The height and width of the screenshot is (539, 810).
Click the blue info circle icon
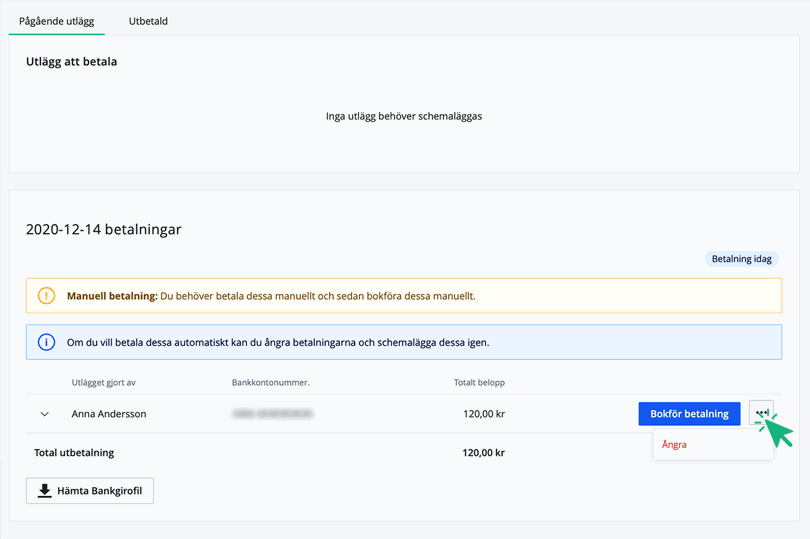[46, 342]
